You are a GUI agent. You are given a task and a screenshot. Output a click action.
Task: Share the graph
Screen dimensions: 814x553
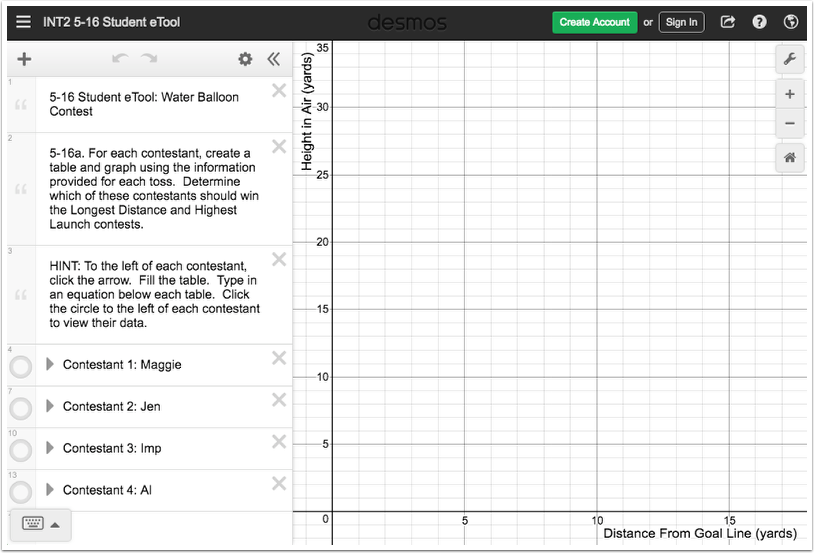728,22
